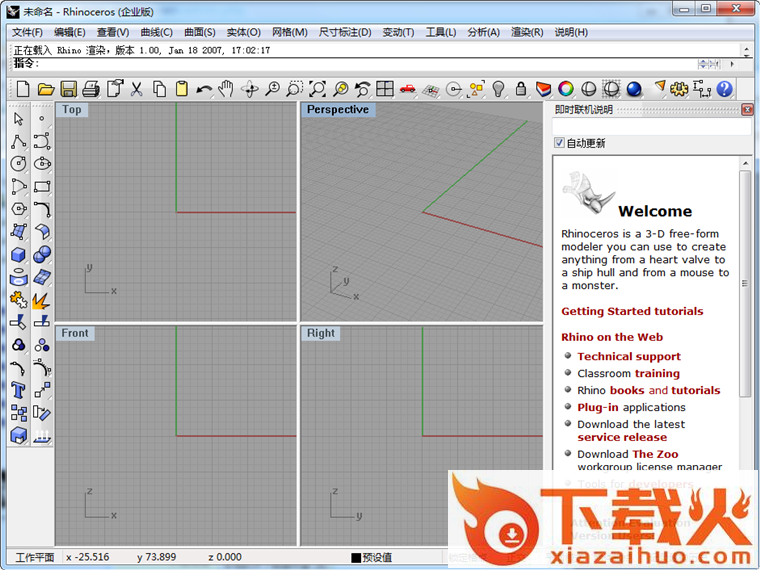Select the polyline tool in the sidebar
The height and width of the screenshot is (570, 760).
tap(19, 142)
